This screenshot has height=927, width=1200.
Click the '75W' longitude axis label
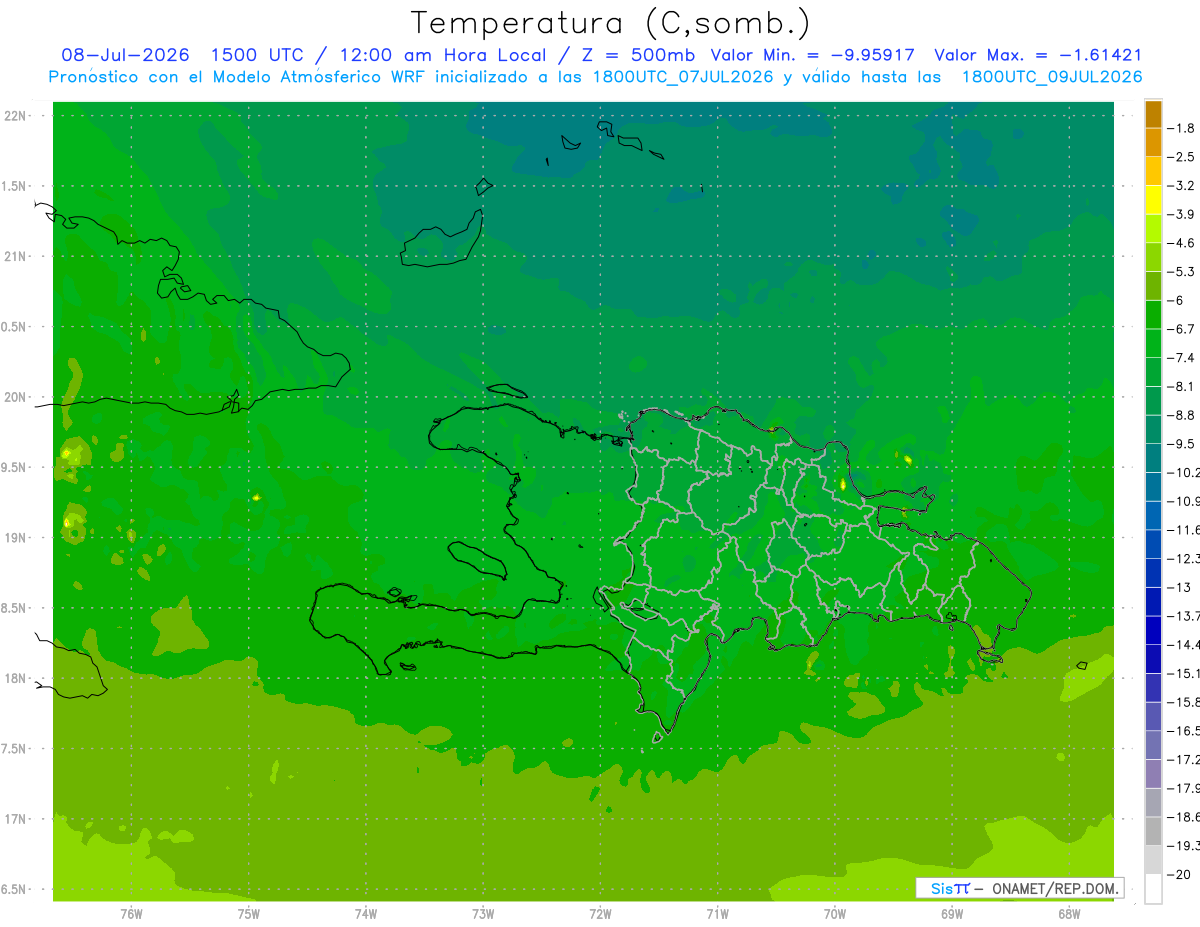[249, 914]
